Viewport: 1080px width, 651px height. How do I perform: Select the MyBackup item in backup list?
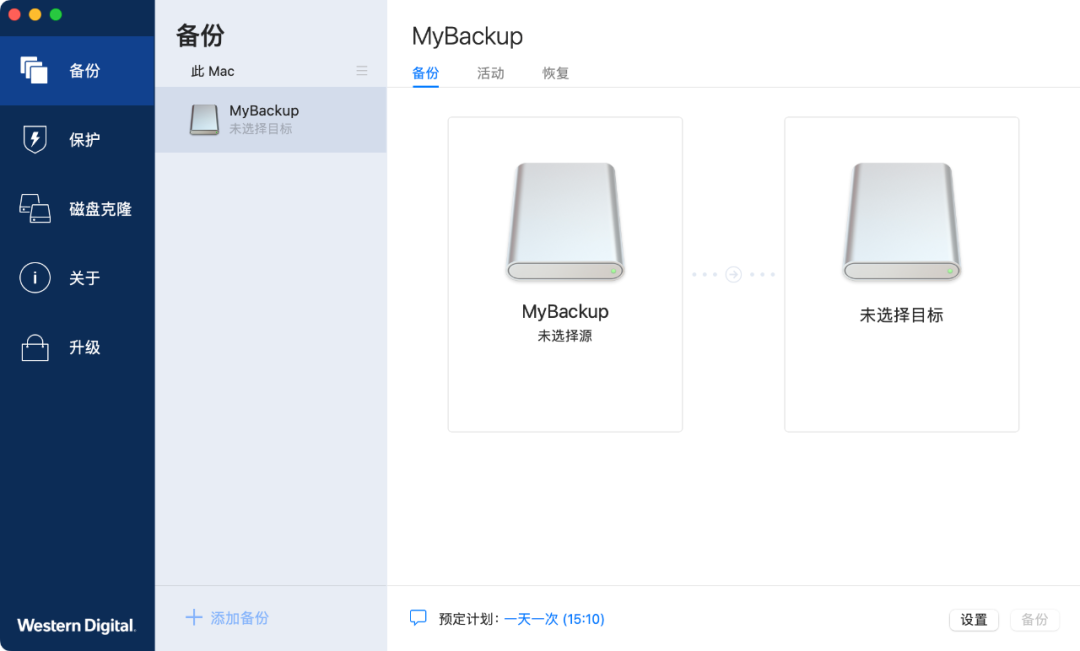point(271,120)
